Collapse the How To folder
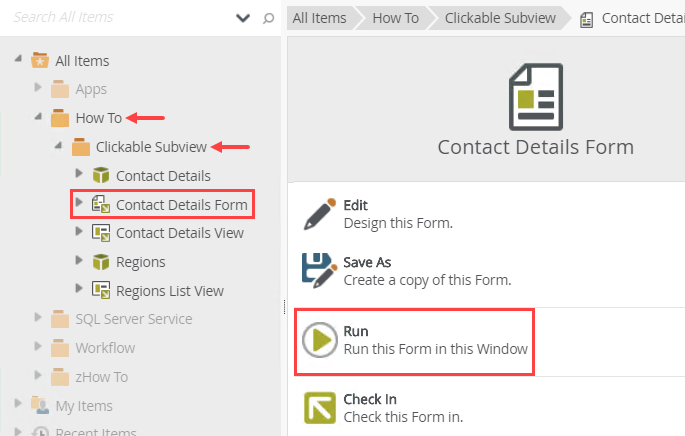Viewport: 685px width, 436px height. (x=38, y=117)
